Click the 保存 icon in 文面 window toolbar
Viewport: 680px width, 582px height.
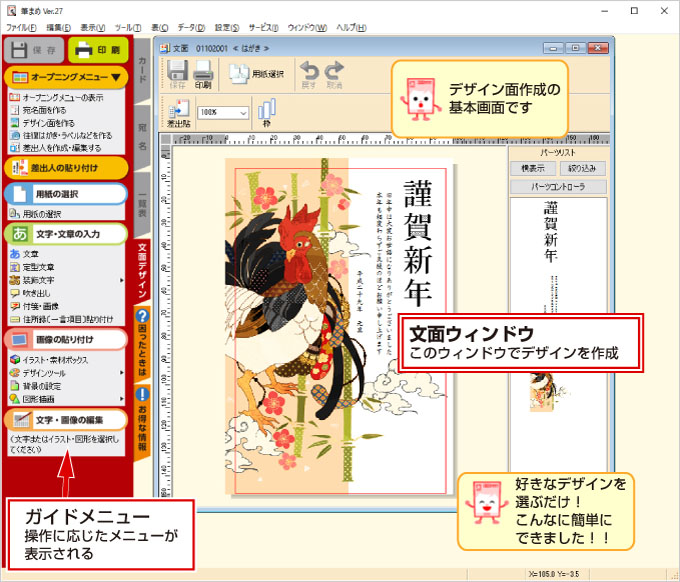177,74
